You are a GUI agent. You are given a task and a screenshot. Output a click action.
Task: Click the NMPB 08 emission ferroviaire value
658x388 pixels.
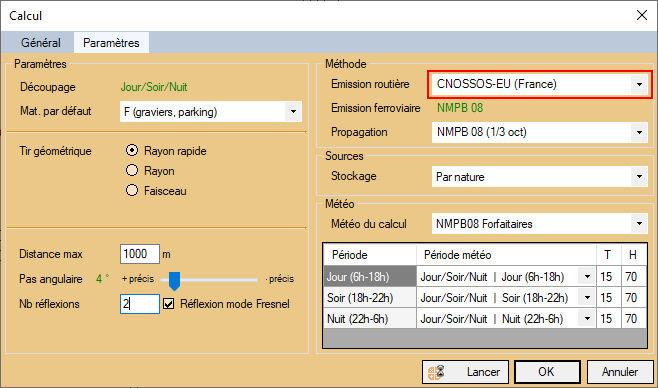[x=460, y=108]
